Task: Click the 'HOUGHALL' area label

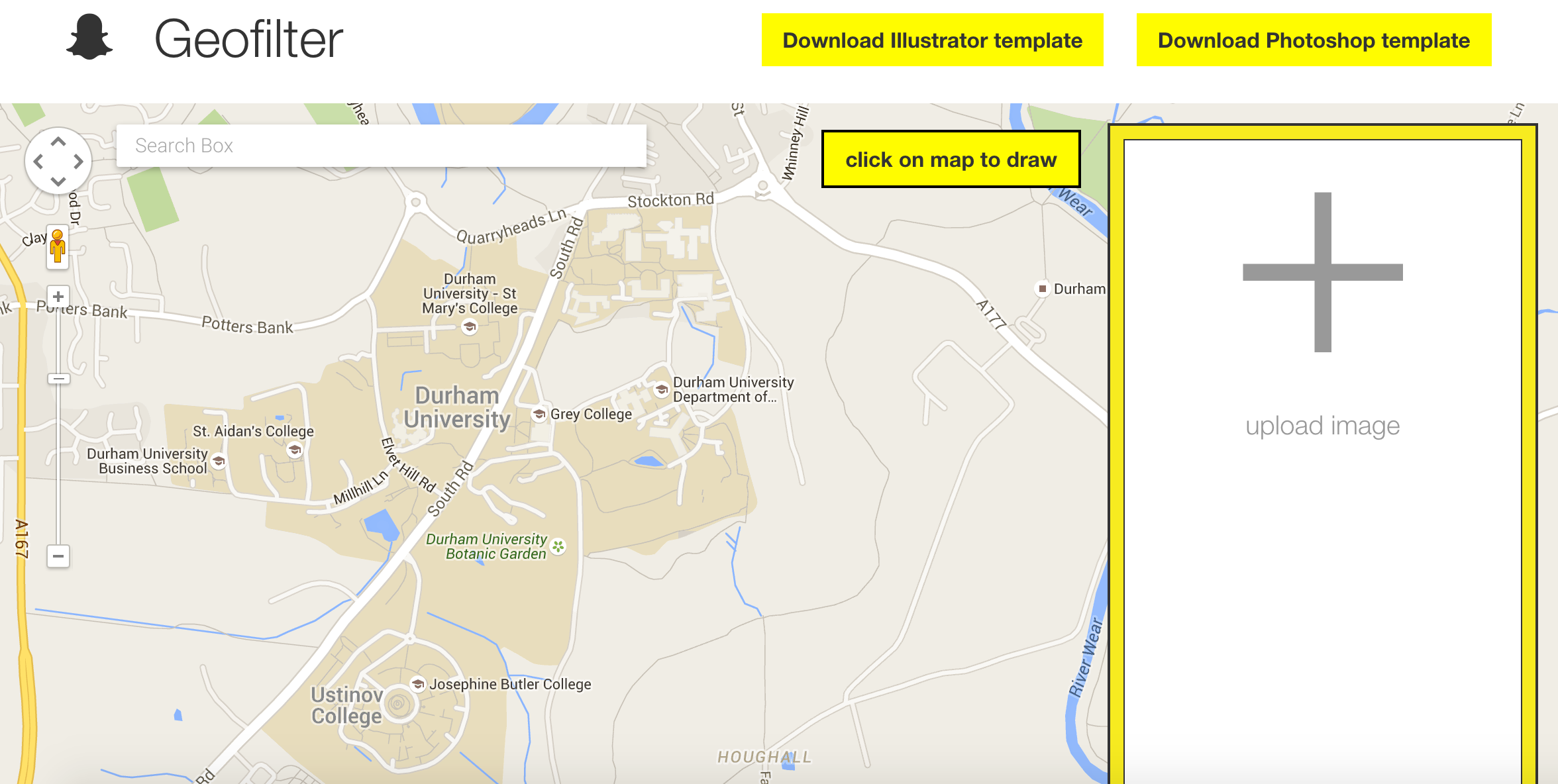Action: click(x=764, y=757)
